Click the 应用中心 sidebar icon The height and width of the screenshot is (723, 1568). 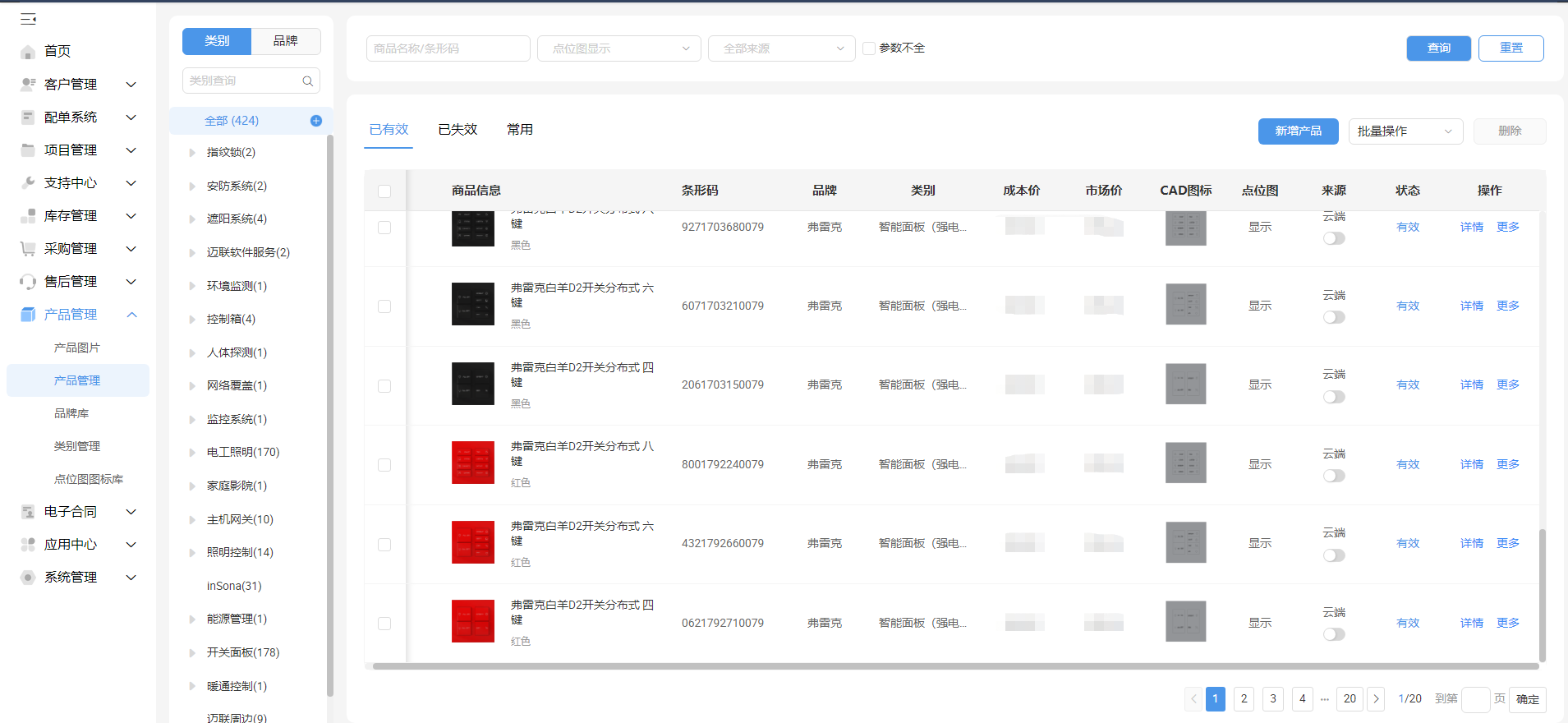coord(28,544)
